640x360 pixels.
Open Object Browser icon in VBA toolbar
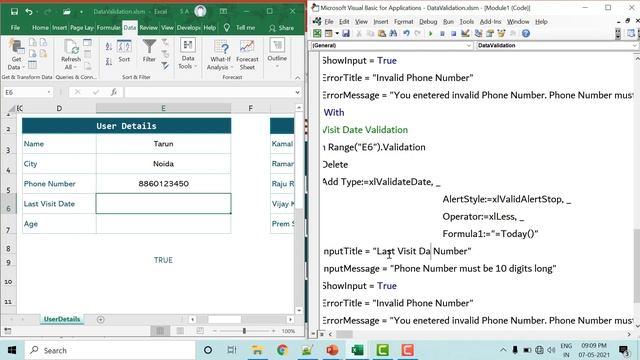click(501, 33)
